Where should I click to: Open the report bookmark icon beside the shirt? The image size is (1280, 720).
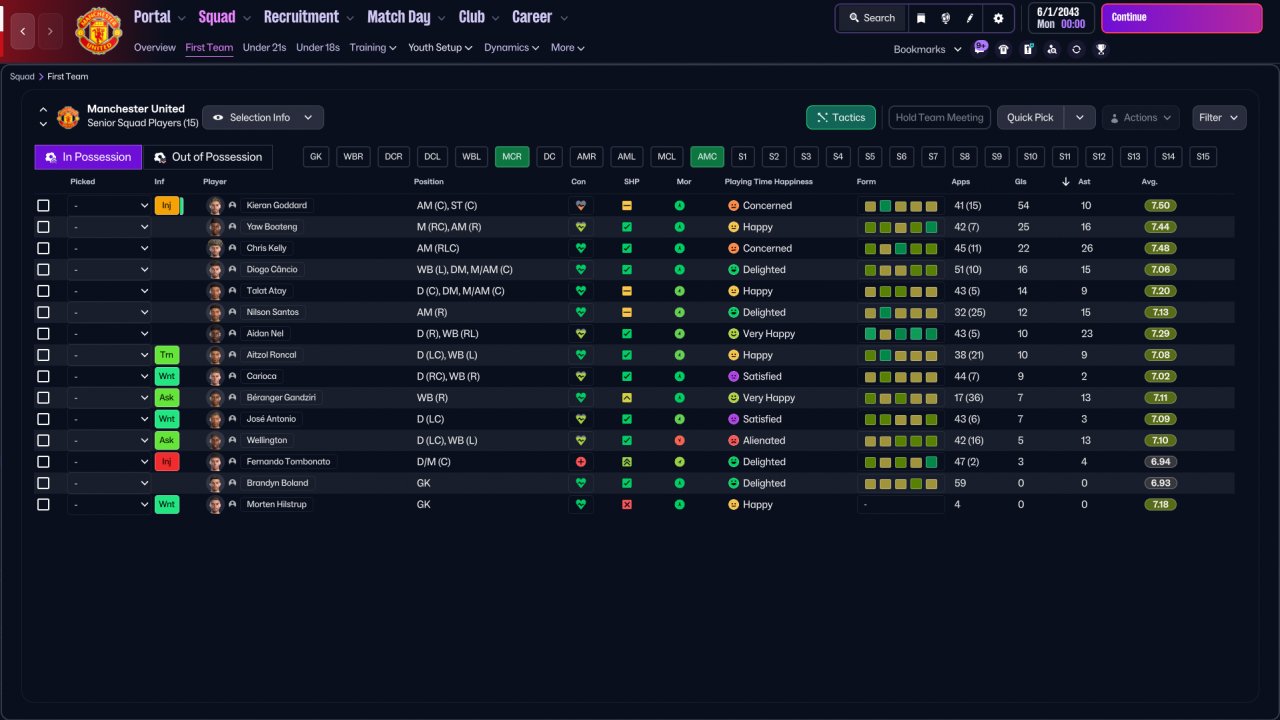[1028, 49]
